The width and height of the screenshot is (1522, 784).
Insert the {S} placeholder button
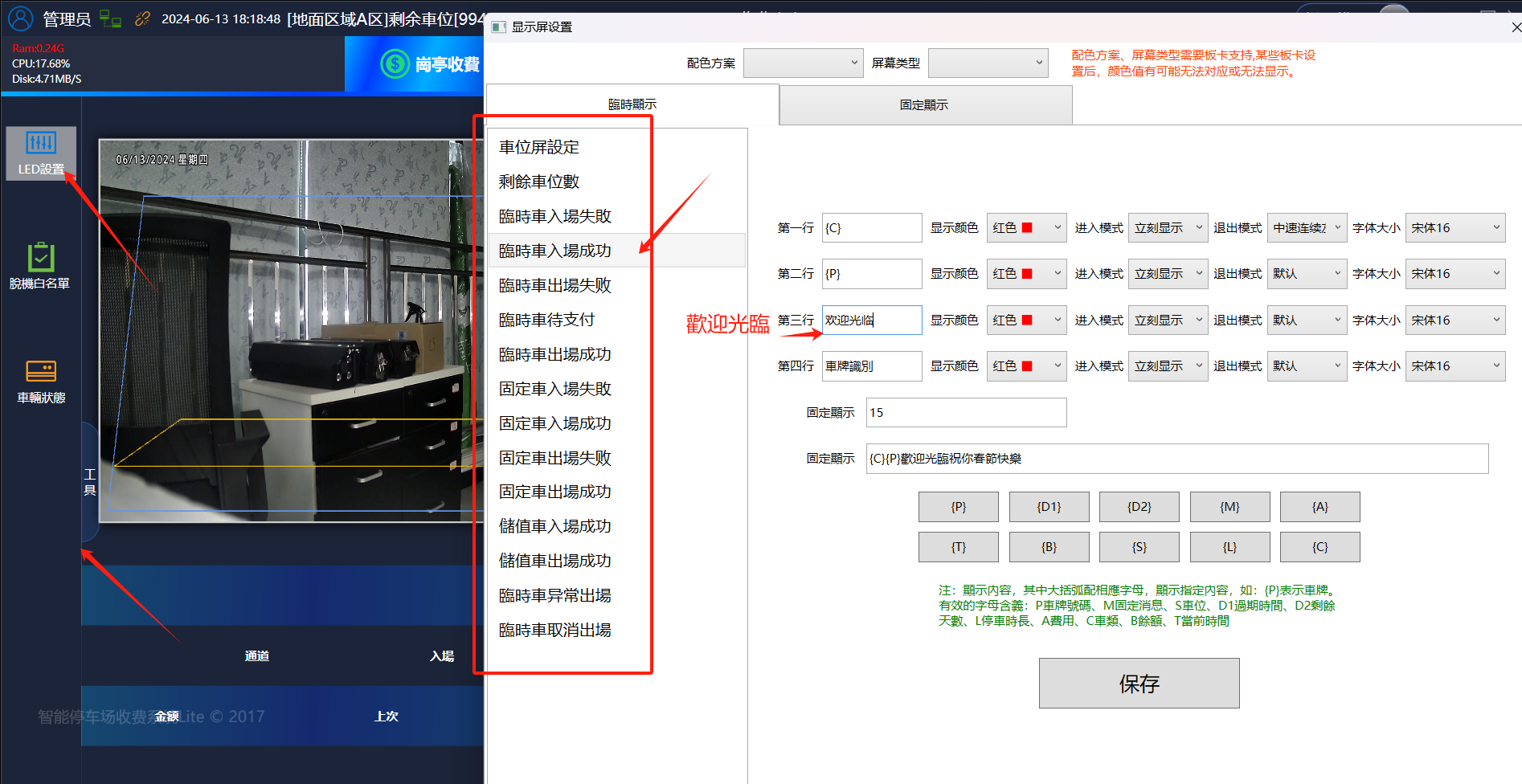(1139, 547)
